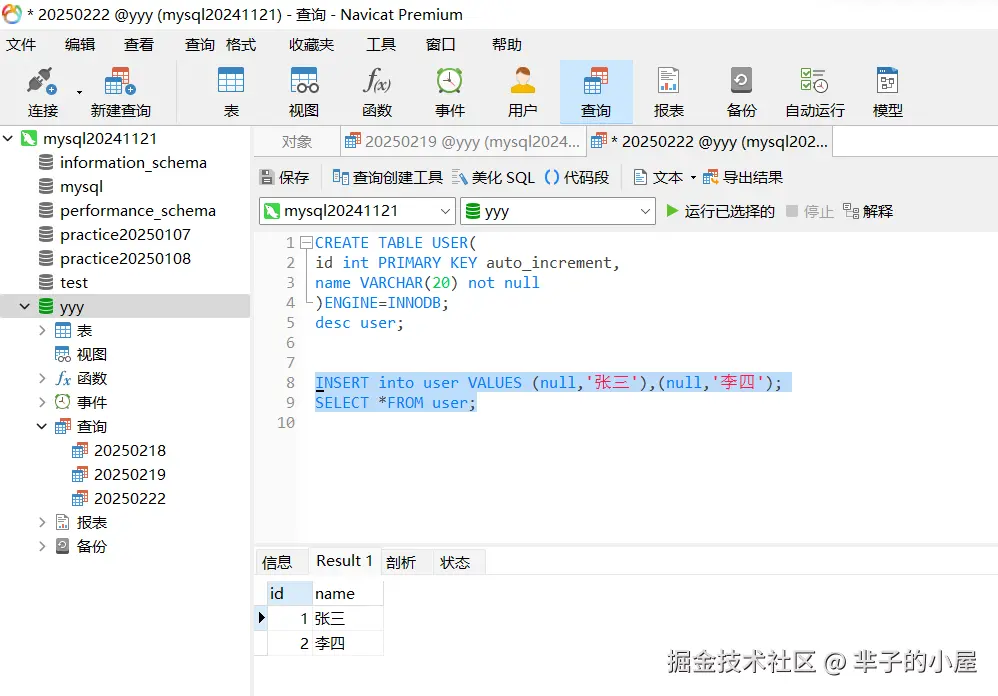Click the 连接 (Connection) toolbar icon
Viewport: 998px width, 696px height.
pos(43,92)
